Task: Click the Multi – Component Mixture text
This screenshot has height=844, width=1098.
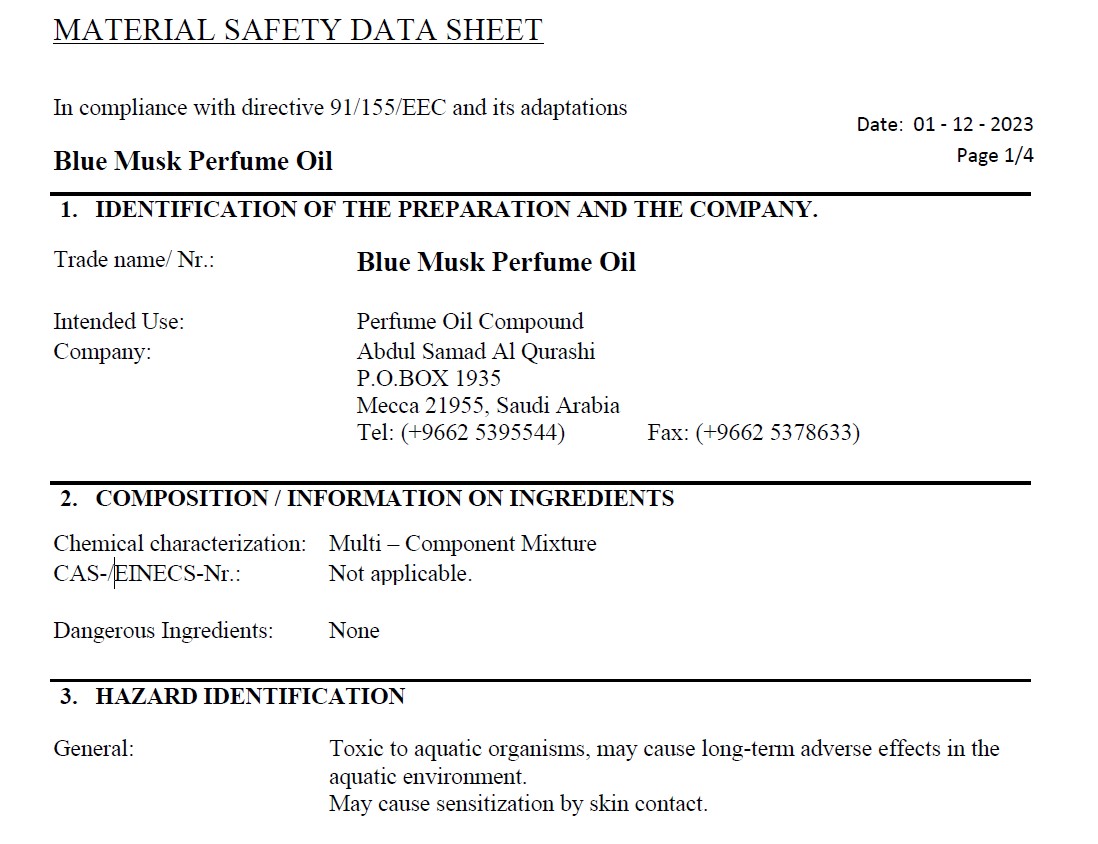Action: click(462, 544)
